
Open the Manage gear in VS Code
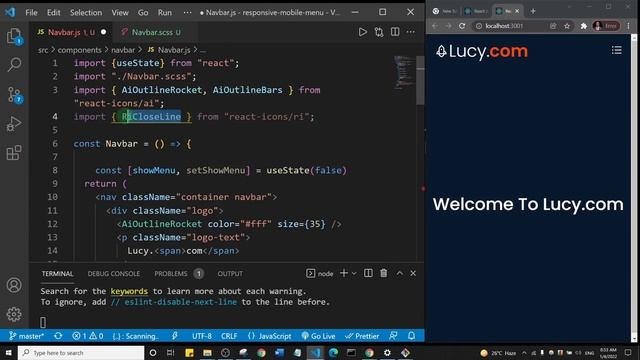tap(14, 314)
